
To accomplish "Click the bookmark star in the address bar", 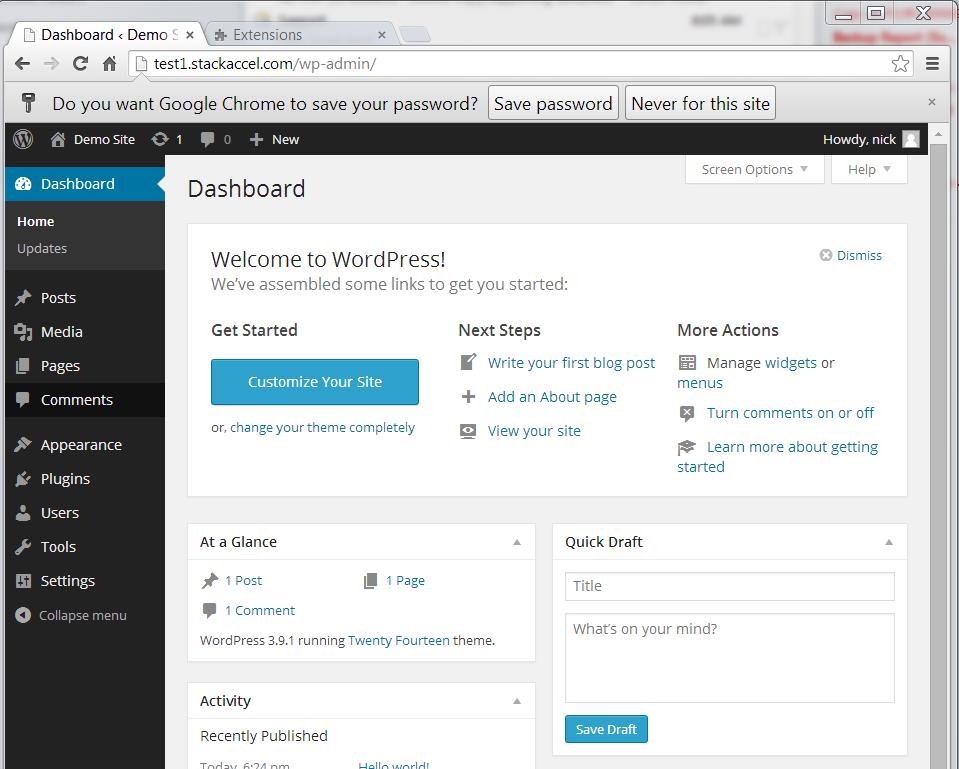I will (900, 62).
